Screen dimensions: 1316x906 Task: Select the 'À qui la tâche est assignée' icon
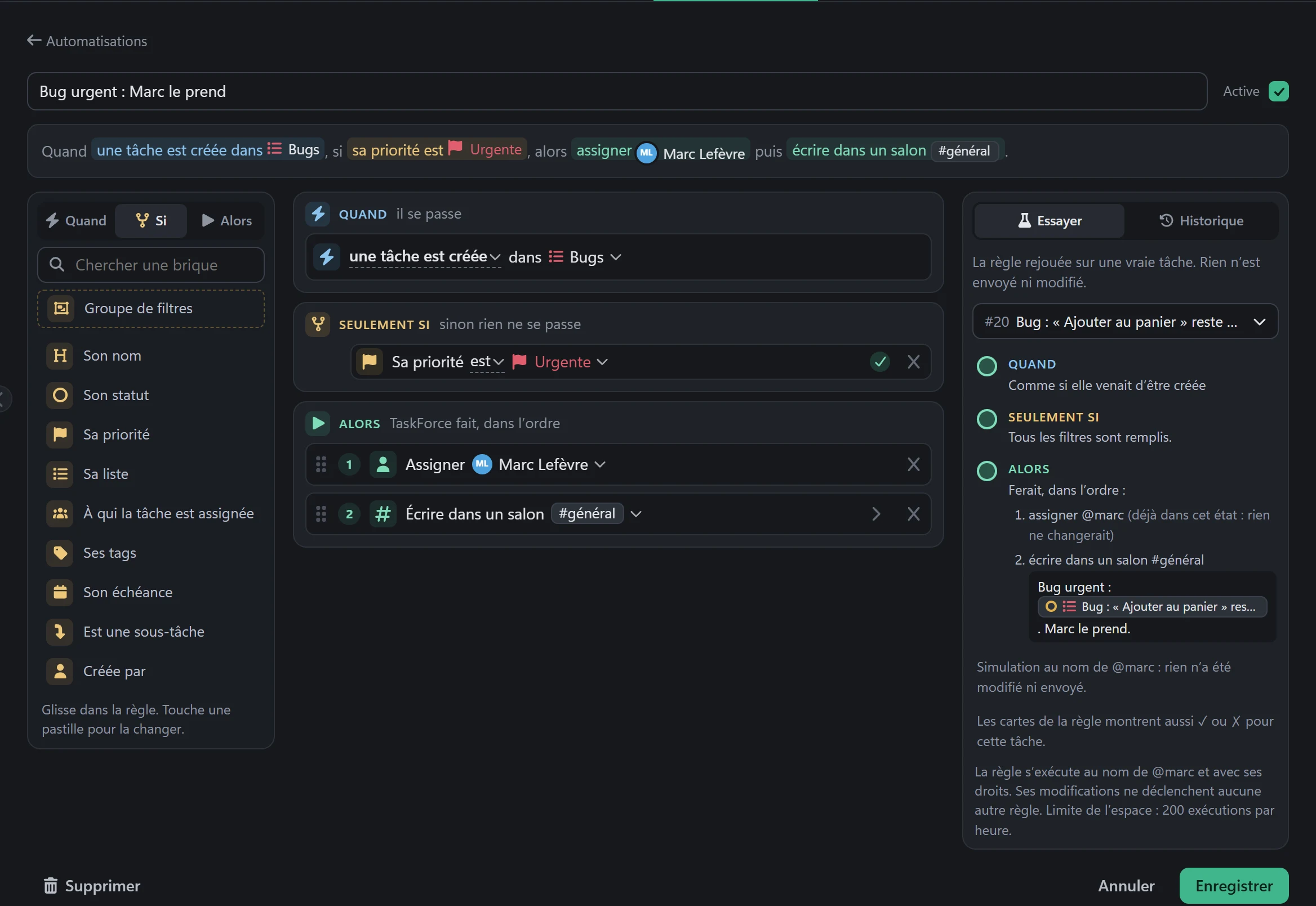click(60, 514)
